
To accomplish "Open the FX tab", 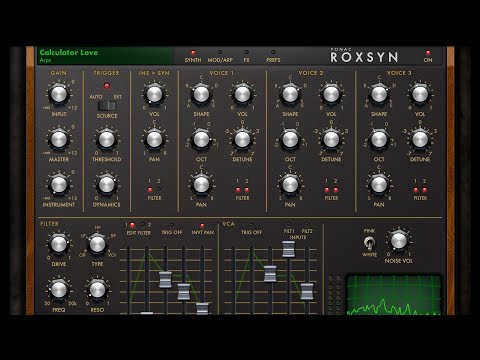I will pyautogui.click(x=246, y=57).
